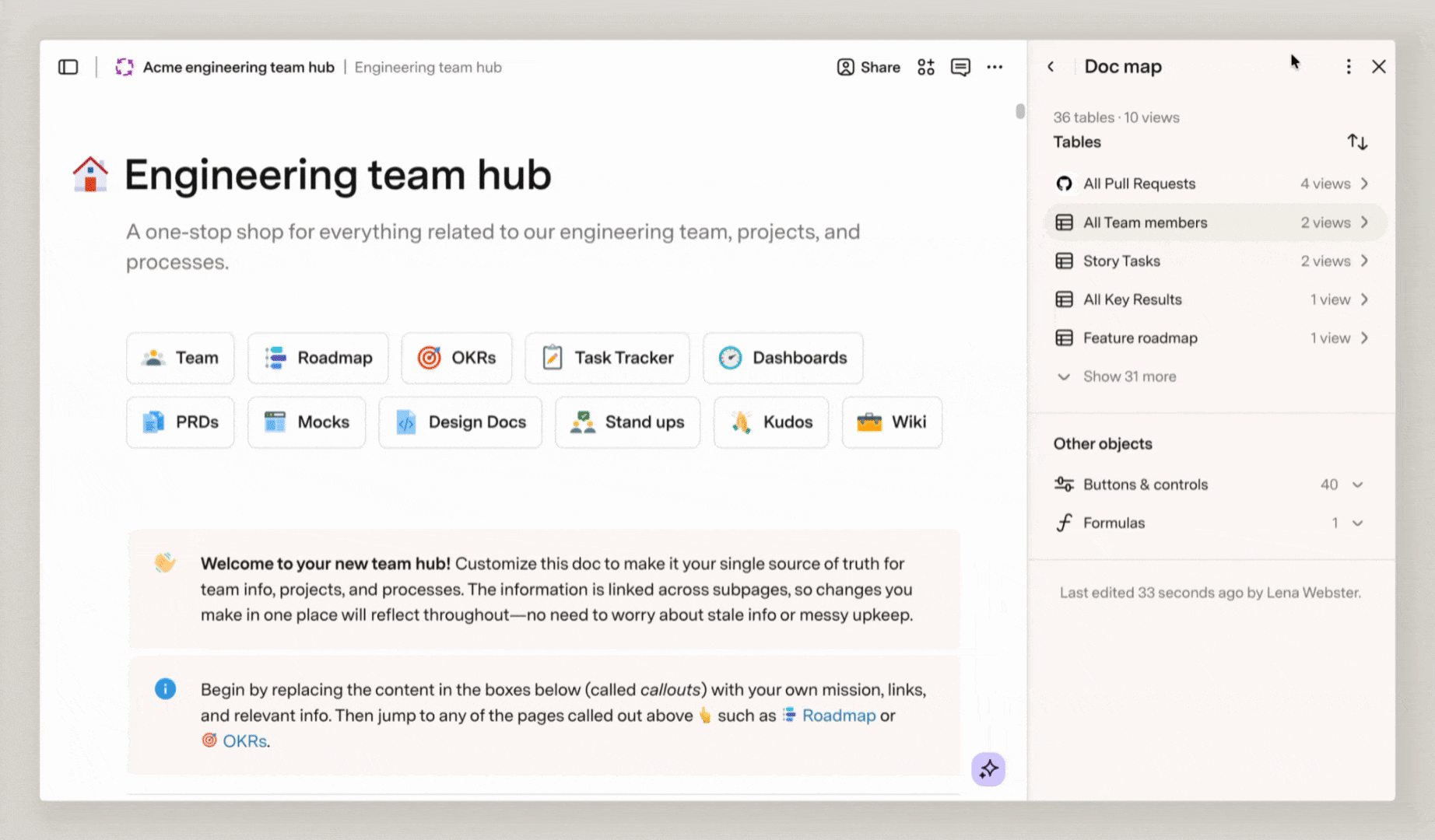
Task: Click the GitHub icon beside All Pull Requests
Action: [x=1064, y=184]
